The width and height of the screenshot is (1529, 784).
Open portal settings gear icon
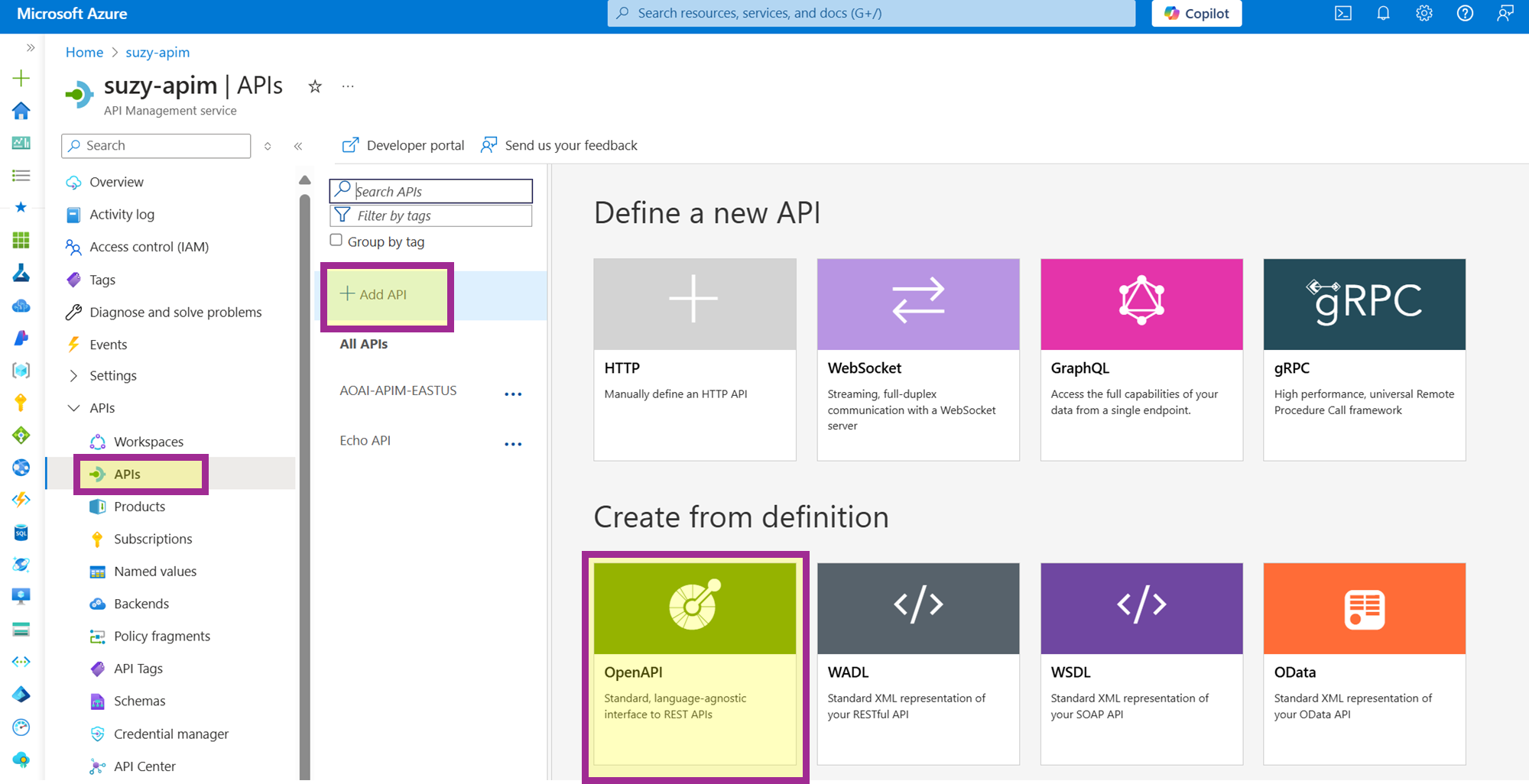pyautogui.click(x=1423, y=13)
